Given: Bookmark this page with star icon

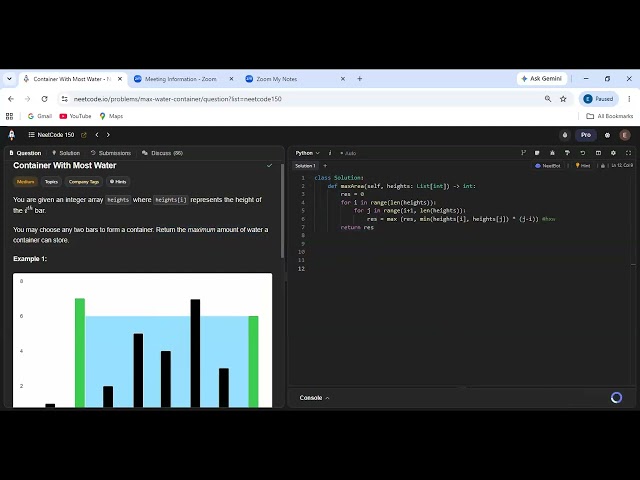Looking at the screenshot, I should pyautogui.click(x=563, y=99).
